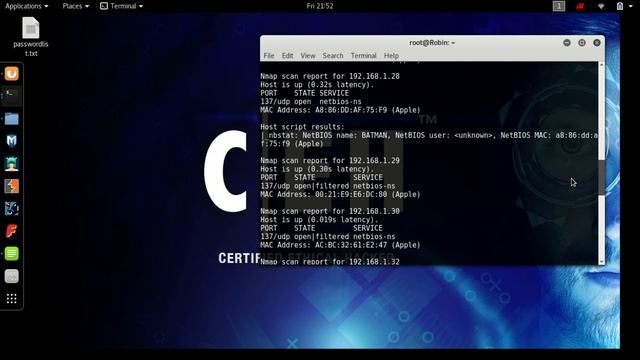
Task: Click the line 'Nmap scan report for 192.168.1.28'
Action: [330, 76]
